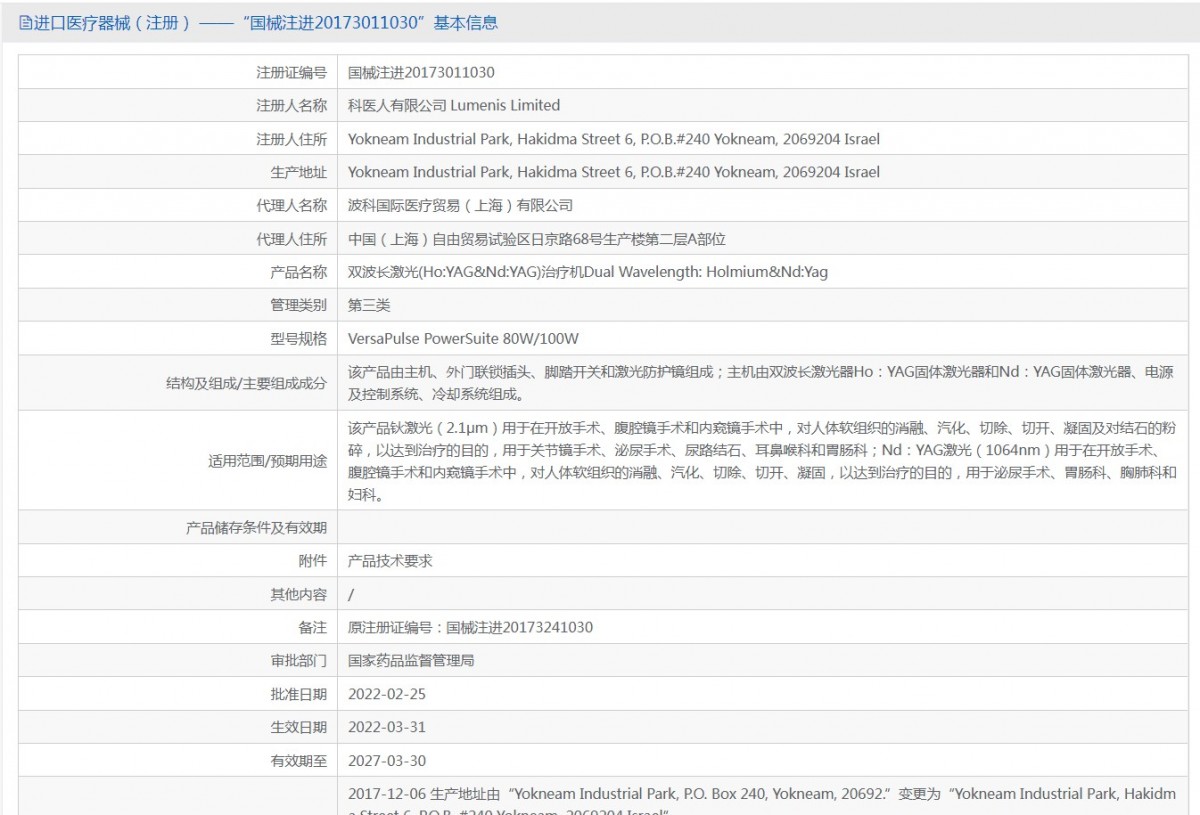Open the 产品技术要求 attachment

[390, 561]
